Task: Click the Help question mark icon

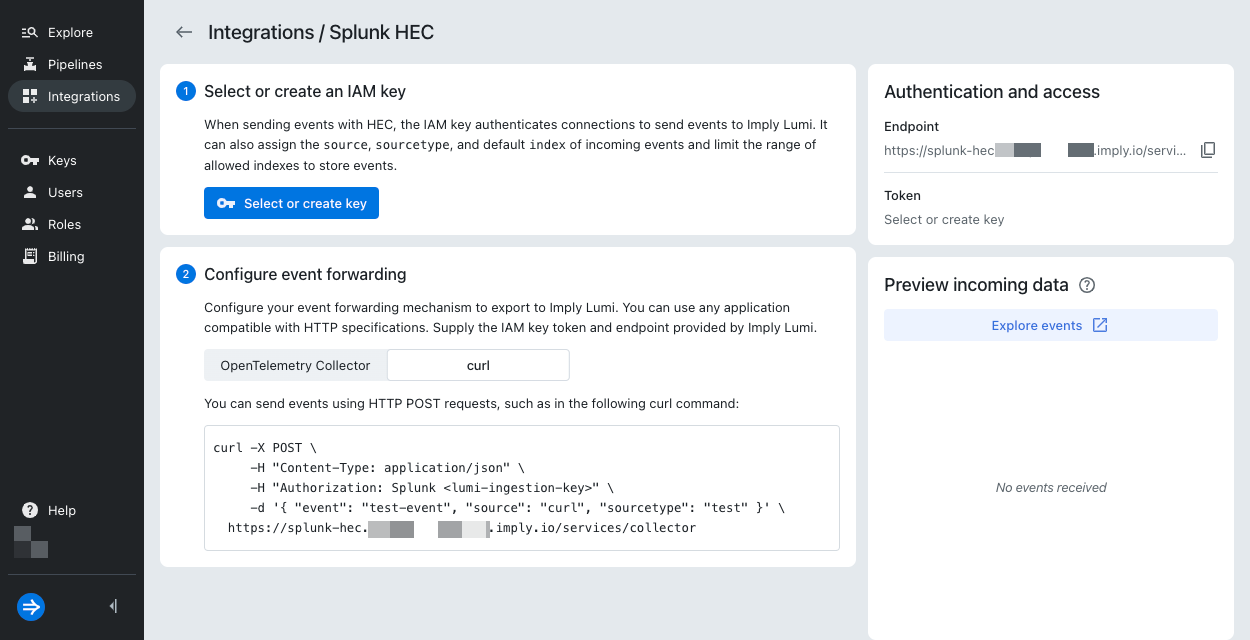Action: pyautogui.click(x=30, y=511)
